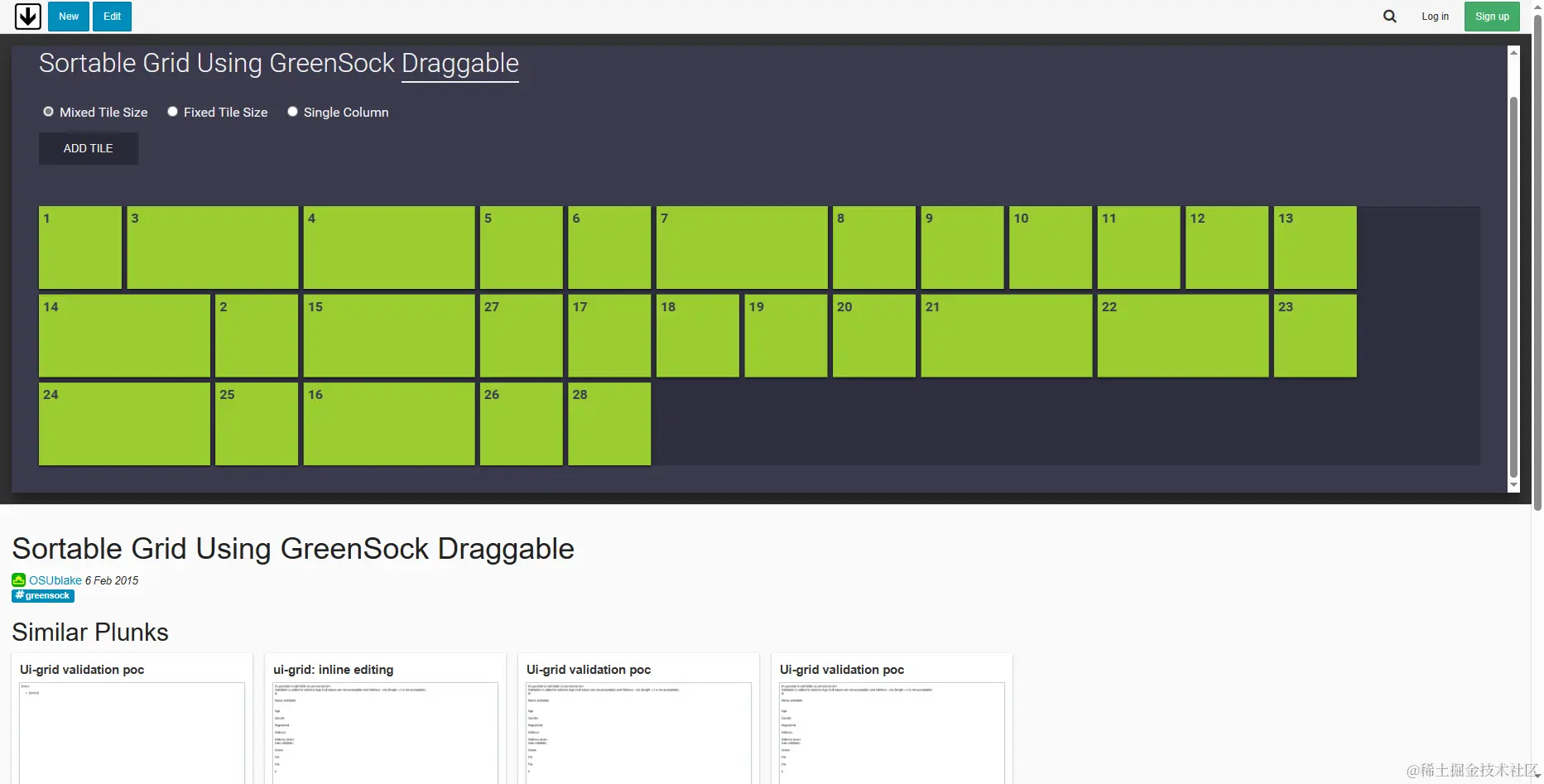Click tile number 15
Screen dimensions: 1544x784
click(389, 336)
